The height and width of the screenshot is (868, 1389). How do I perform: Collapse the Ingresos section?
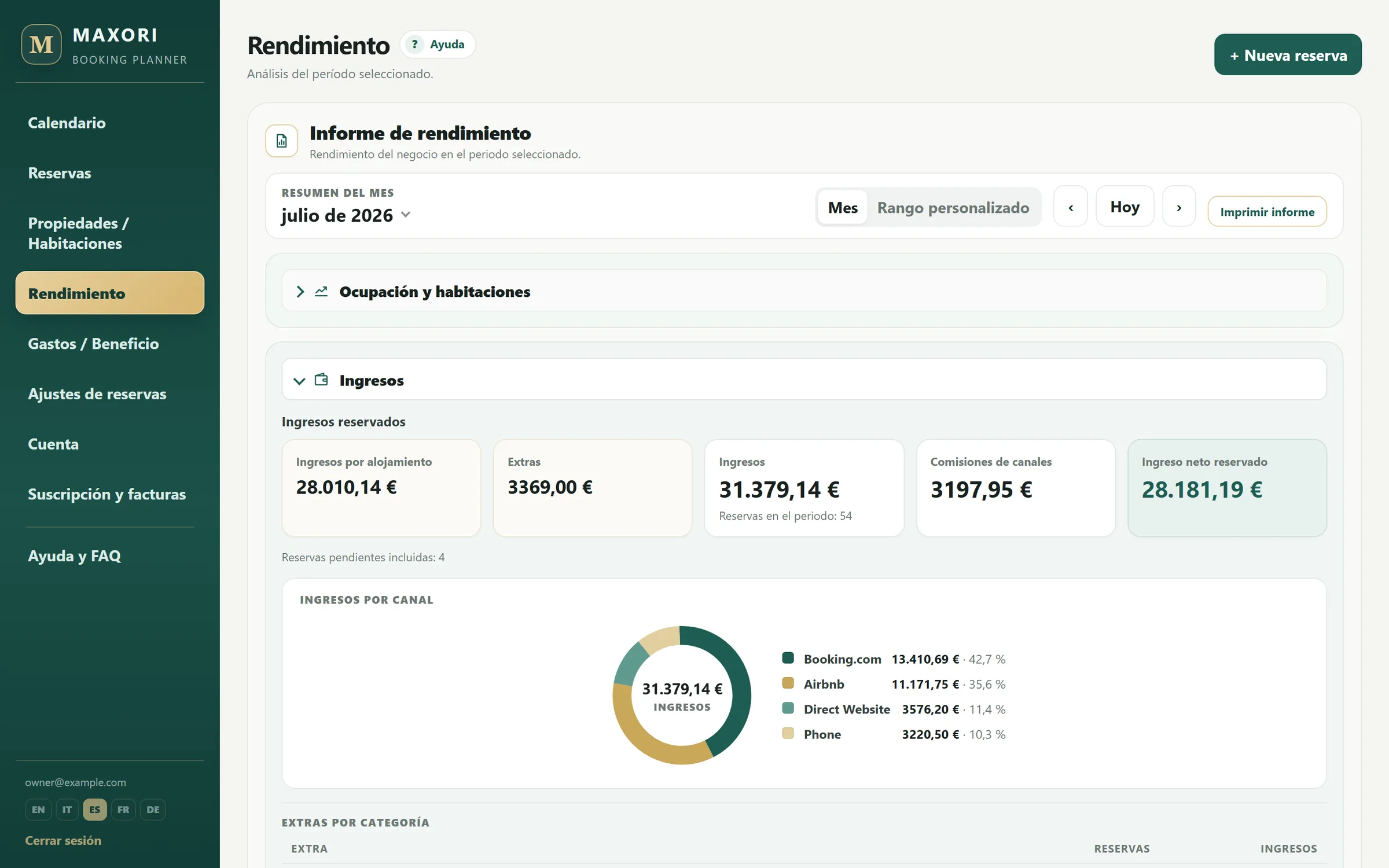(x=804, y=380)
